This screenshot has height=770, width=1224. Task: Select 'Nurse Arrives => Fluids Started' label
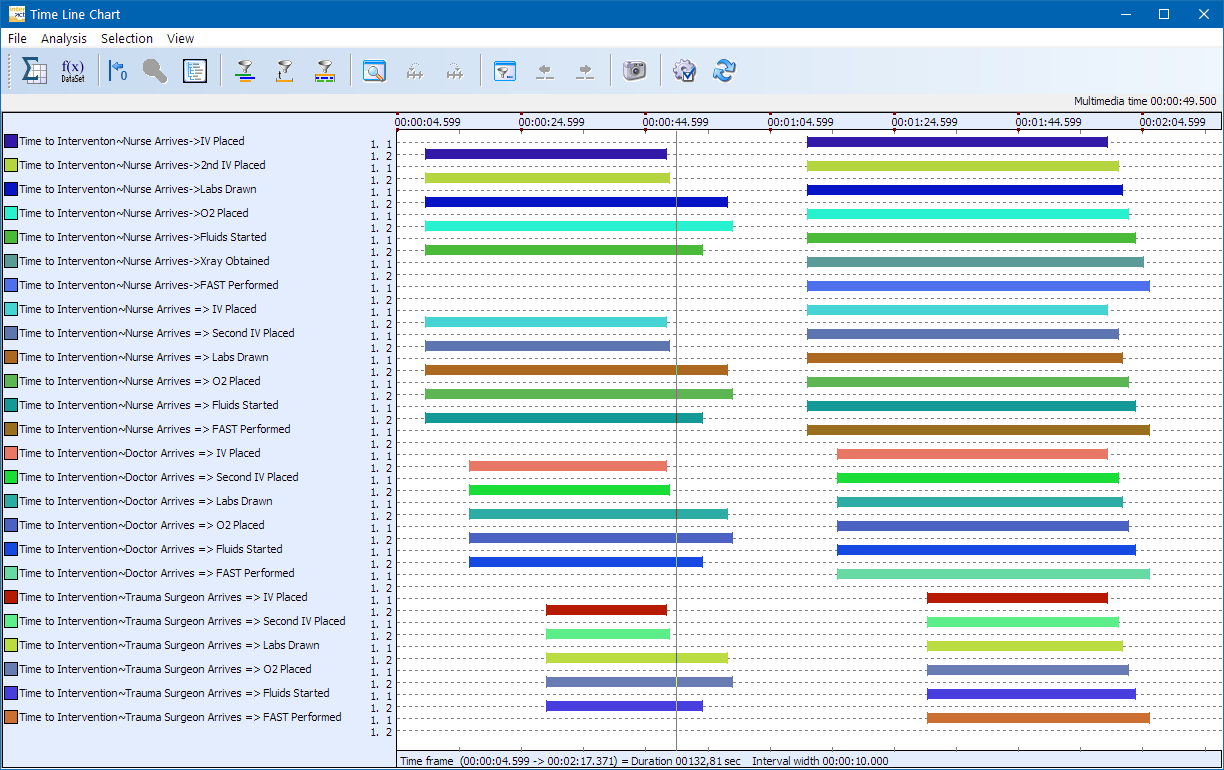tap(149, 405)
